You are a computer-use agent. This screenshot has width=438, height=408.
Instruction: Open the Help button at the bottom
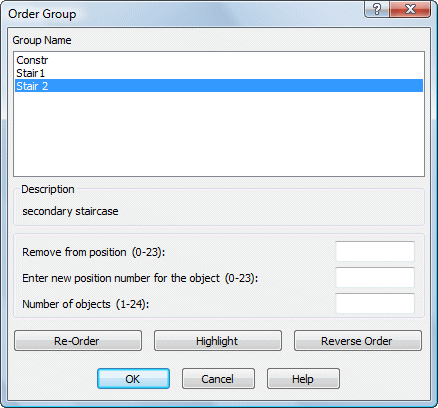(303, 379)
